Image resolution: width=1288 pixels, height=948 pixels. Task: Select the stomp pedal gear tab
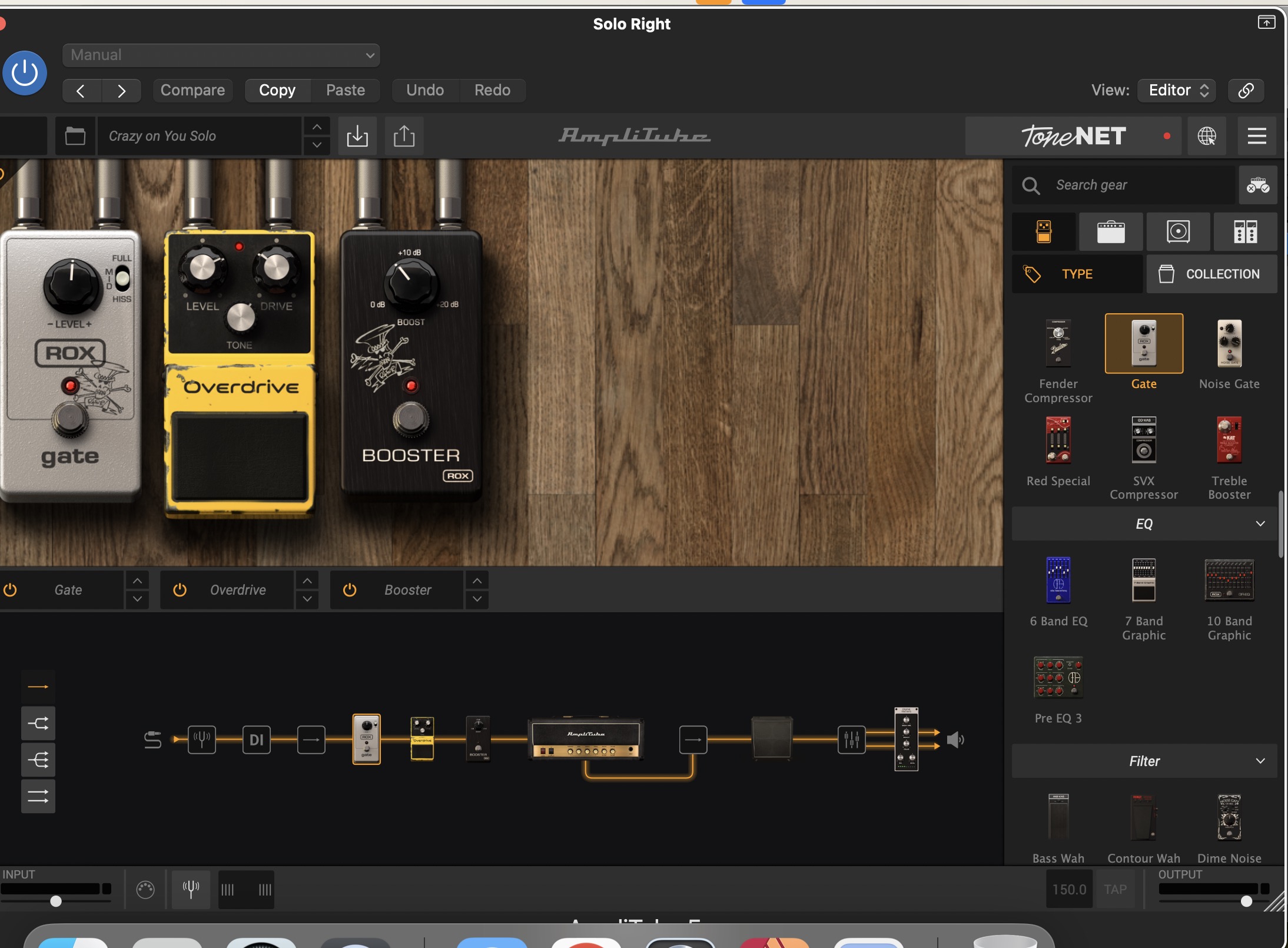(1044, 231)
